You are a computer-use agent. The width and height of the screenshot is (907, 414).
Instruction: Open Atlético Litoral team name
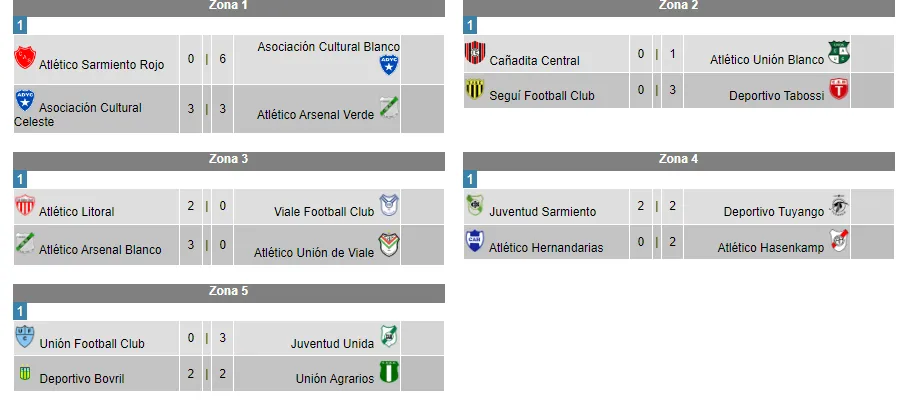tap(76, 212)
